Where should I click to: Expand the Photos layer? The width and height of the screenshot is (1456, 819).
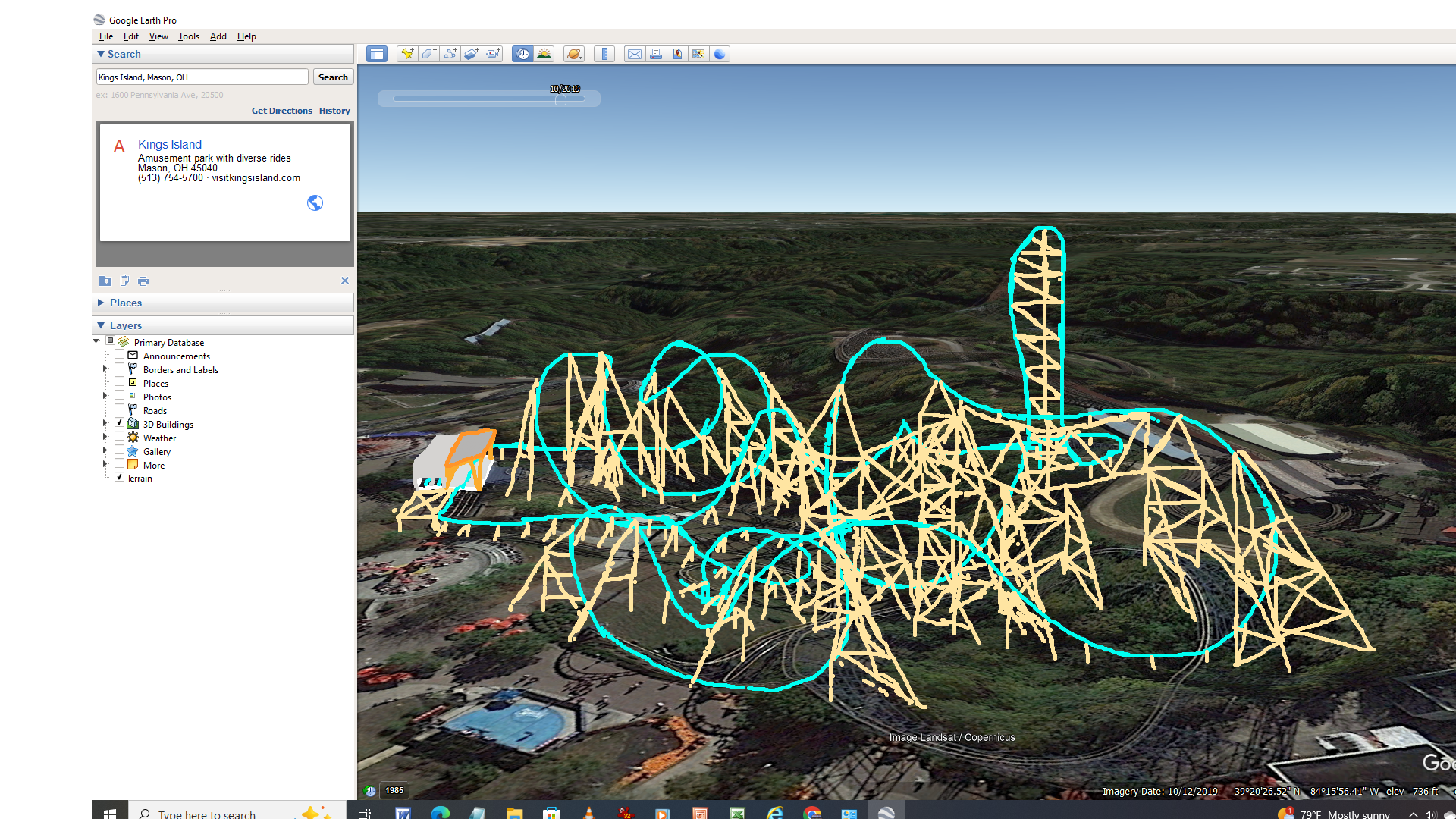click(105, 396)
